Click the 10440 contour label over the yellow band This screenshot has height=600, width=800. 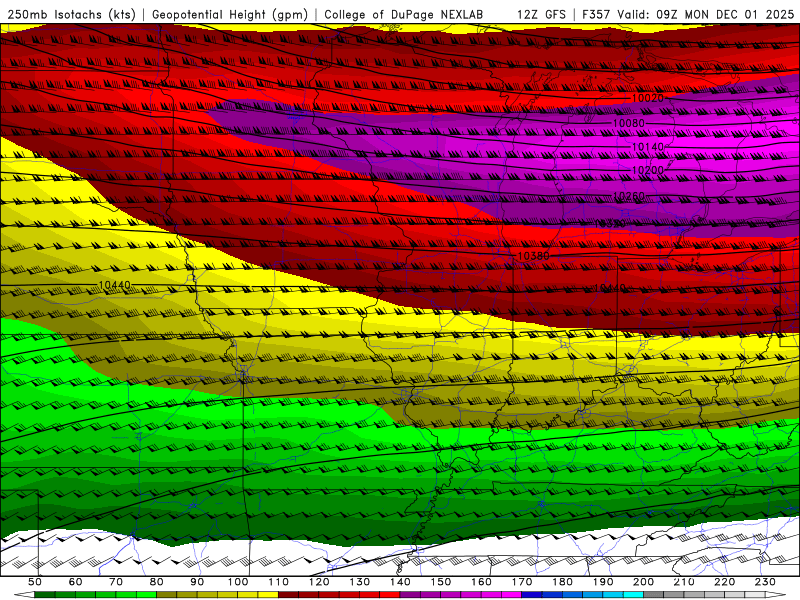tap(114, 285)
